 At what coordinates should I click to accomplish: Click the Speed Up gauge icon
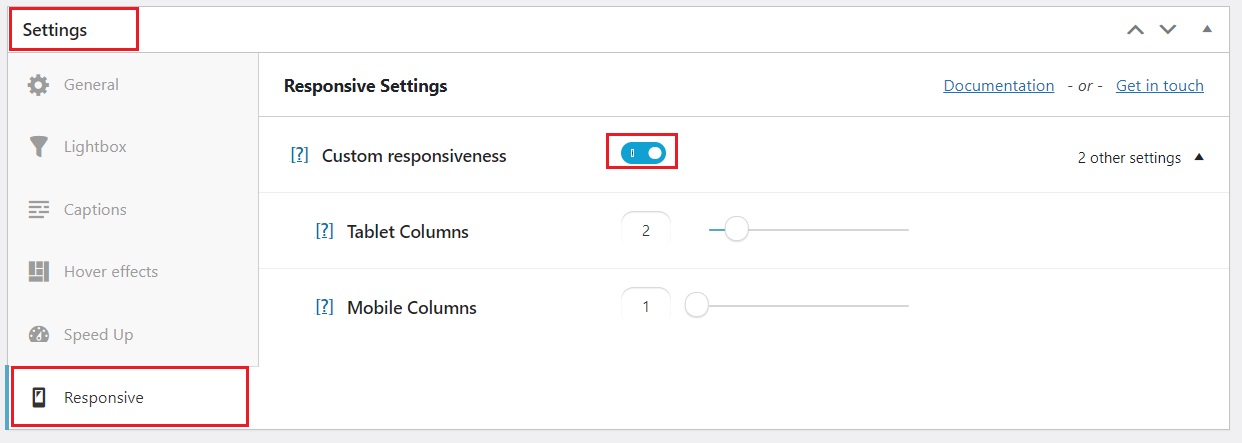point(38,335)
